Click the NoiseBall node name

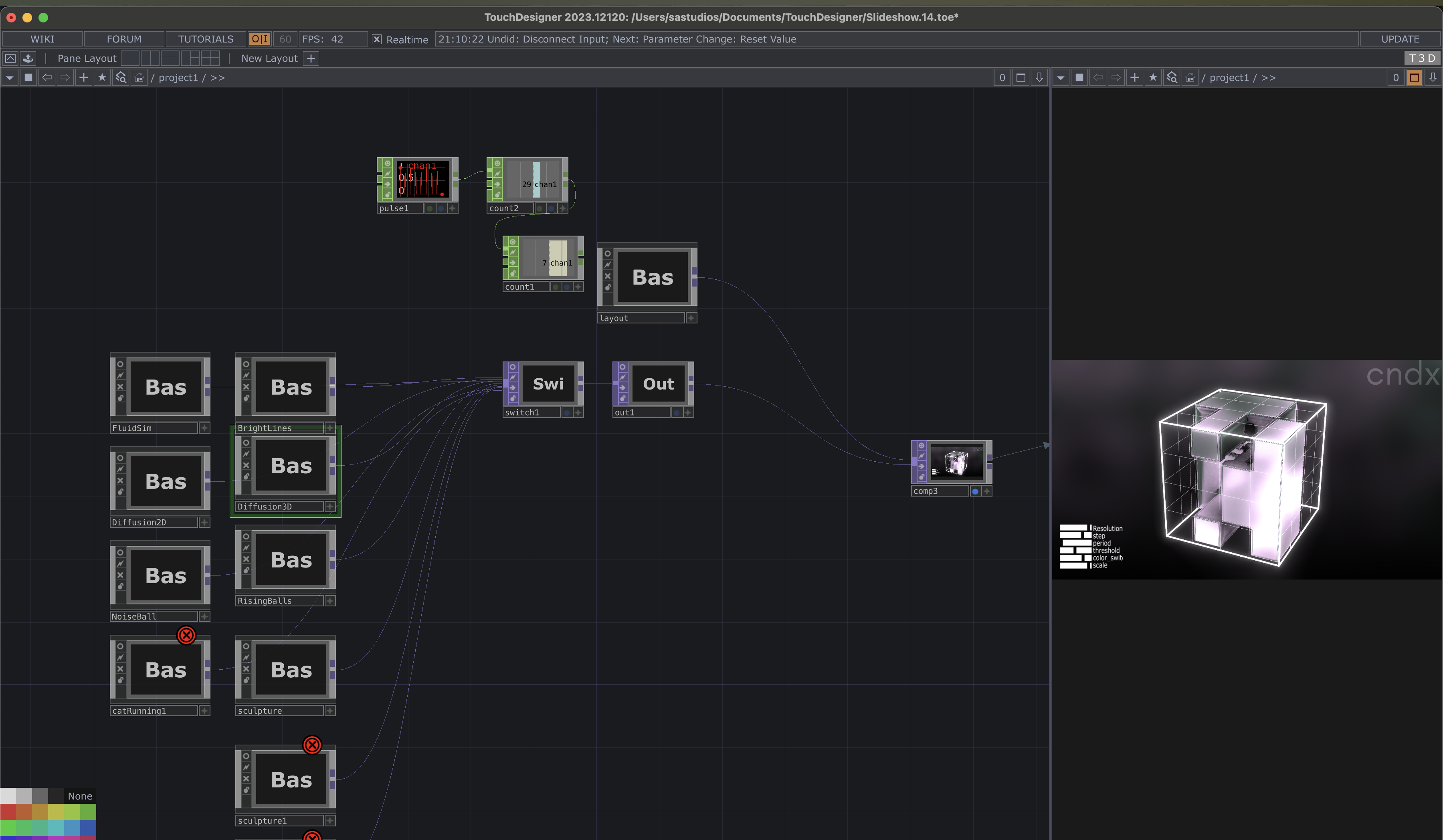point(154,617)
